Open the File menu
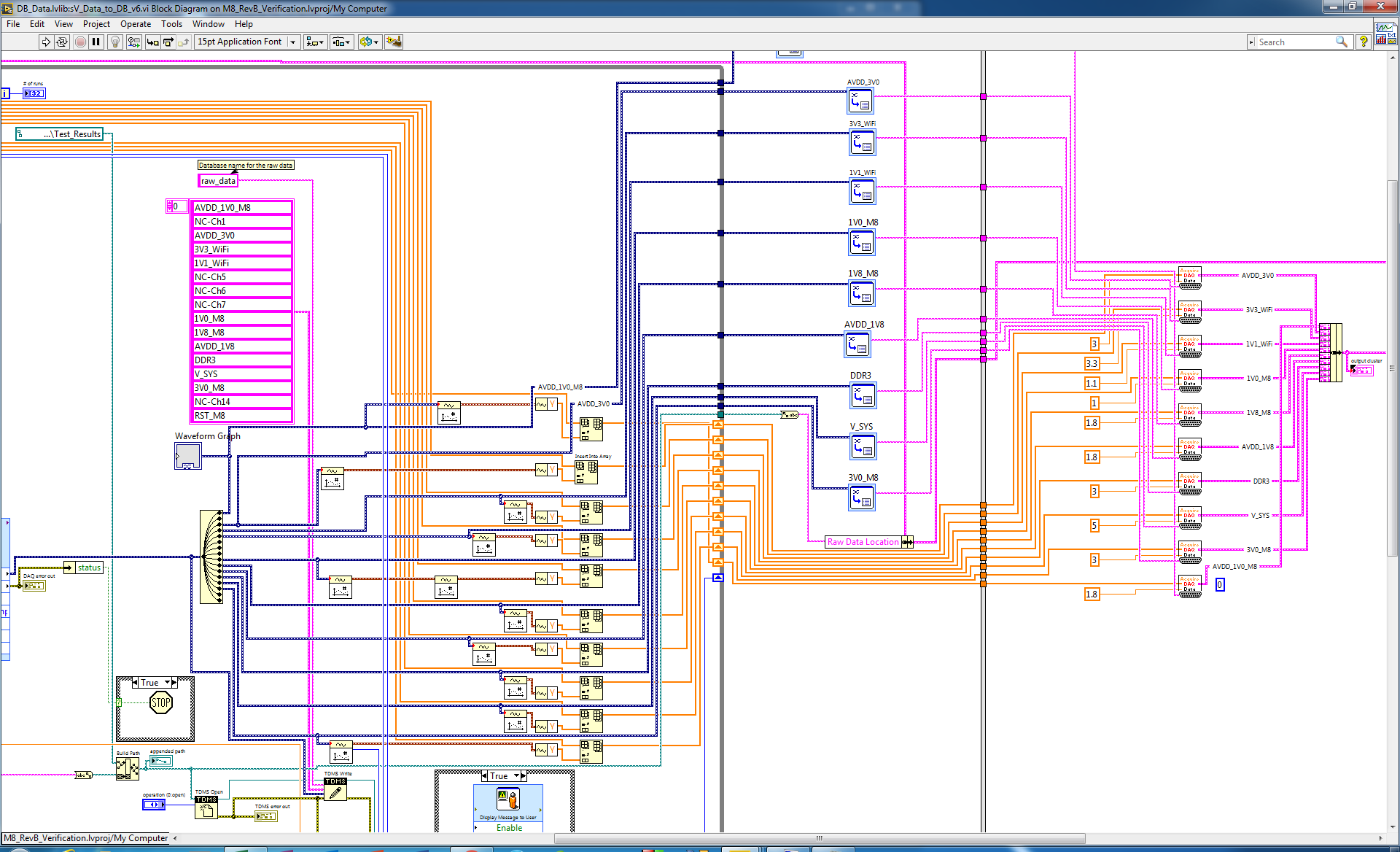 tap(13, 24)
